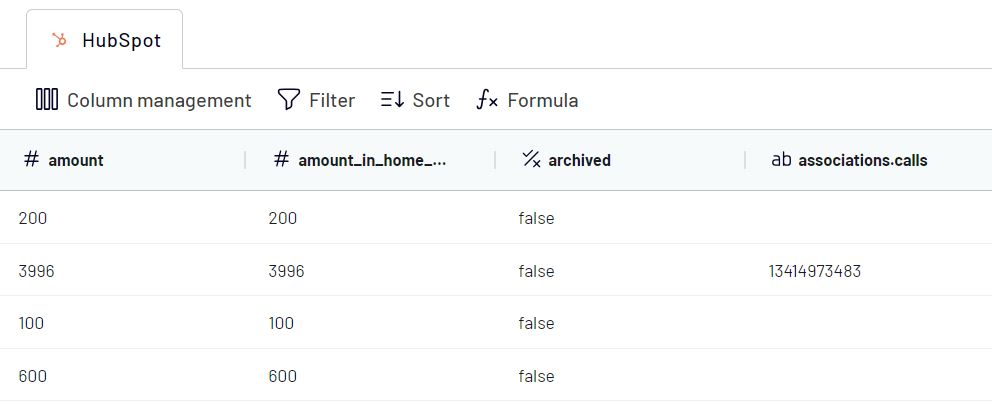Add a Formula column
992x405 pixels.
[527, 100]
